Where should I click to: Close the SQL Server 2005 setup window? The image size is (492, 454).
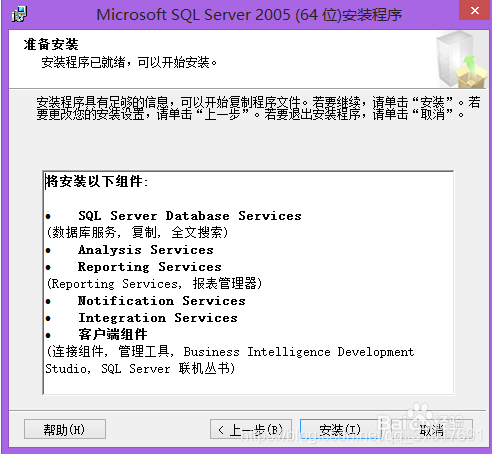(x=475, y=10)
